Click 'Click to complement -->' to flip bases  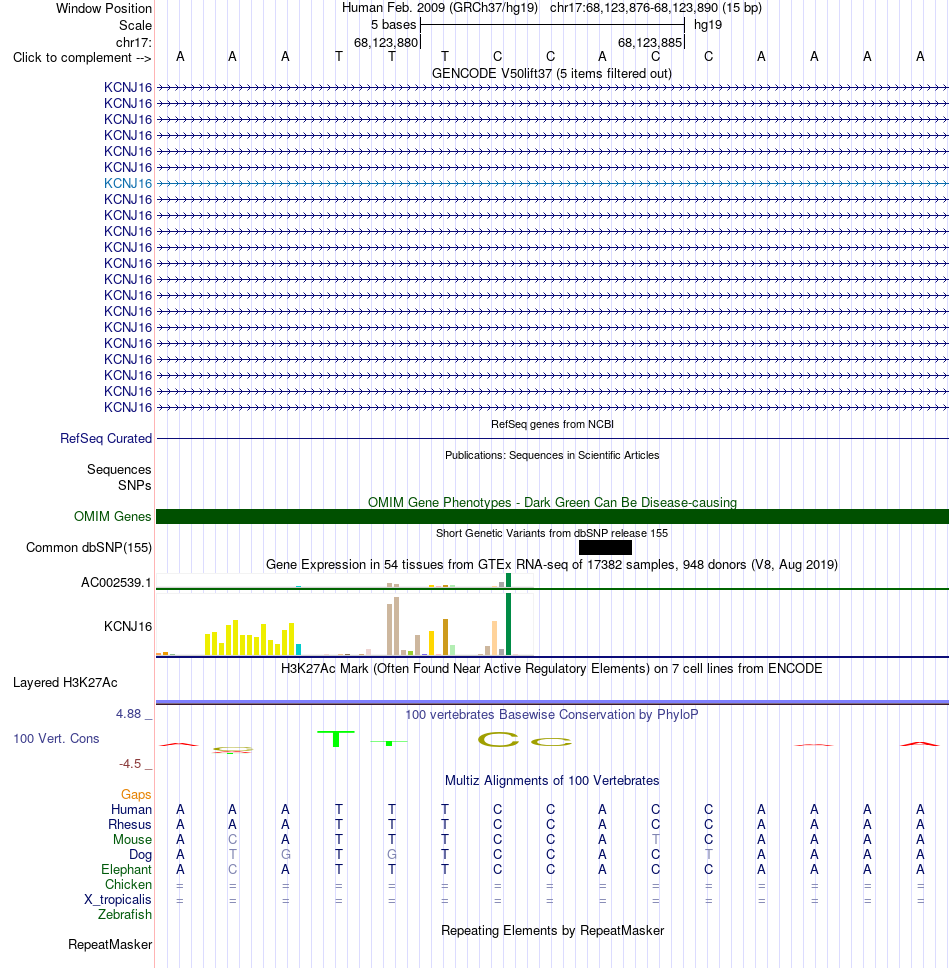(82, 57)
